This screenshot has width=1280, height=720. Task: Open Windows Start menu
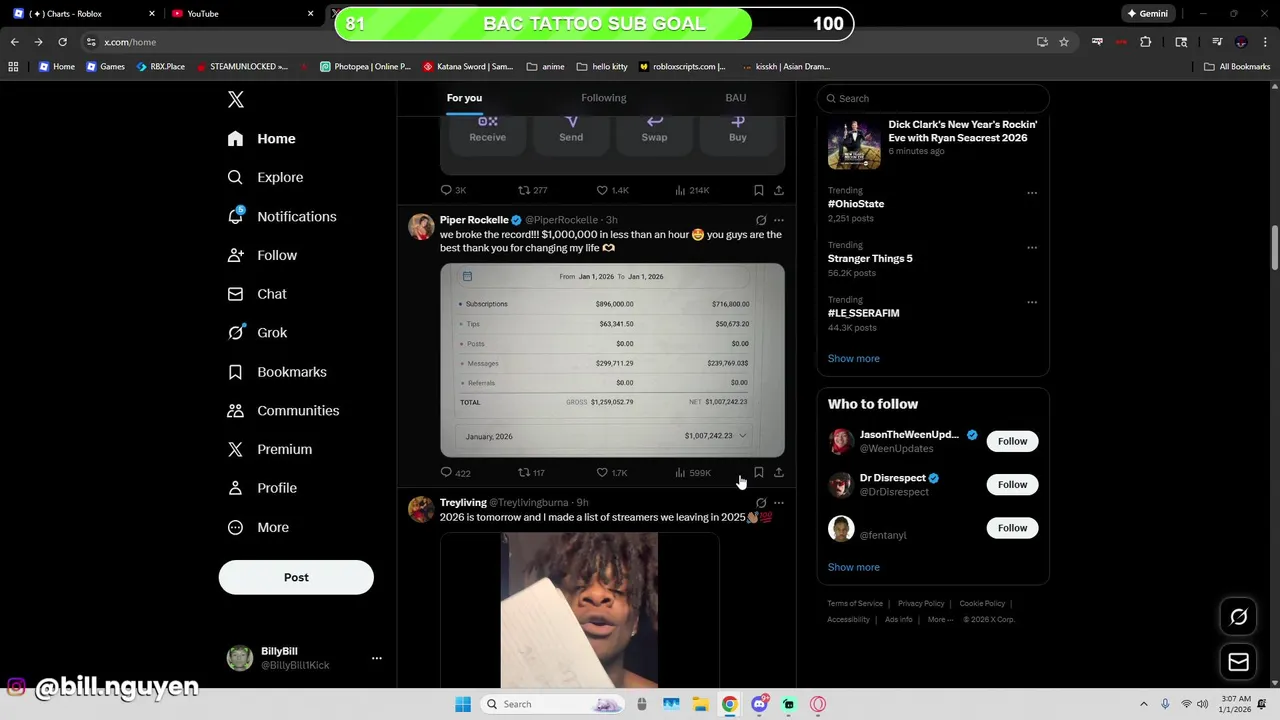tap(463, 704)
